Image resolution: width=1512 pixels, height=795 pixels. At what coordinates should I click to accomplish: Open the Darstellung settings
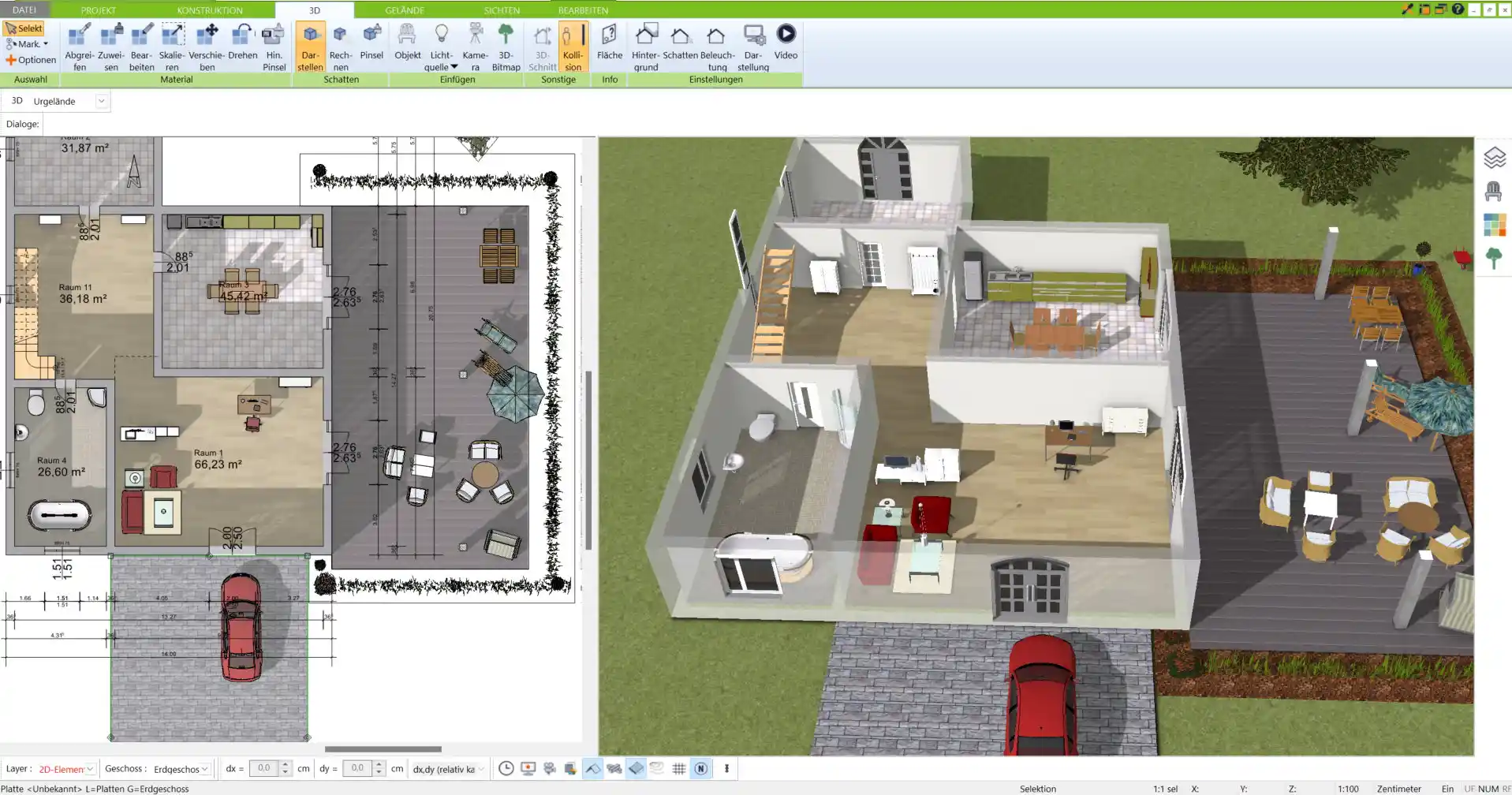click(753, 47)
